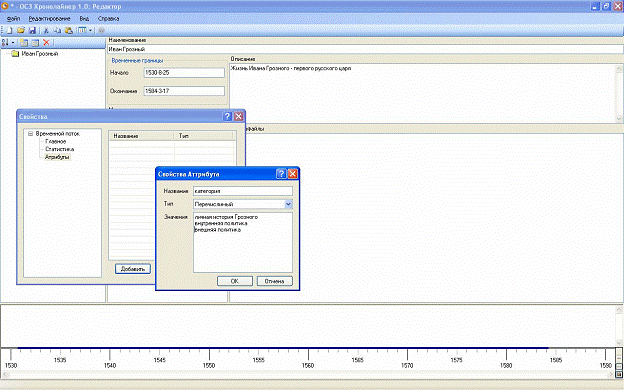Click the sort icon in tree toolbar
624x390 pixels.
click(x=6, y=43)
